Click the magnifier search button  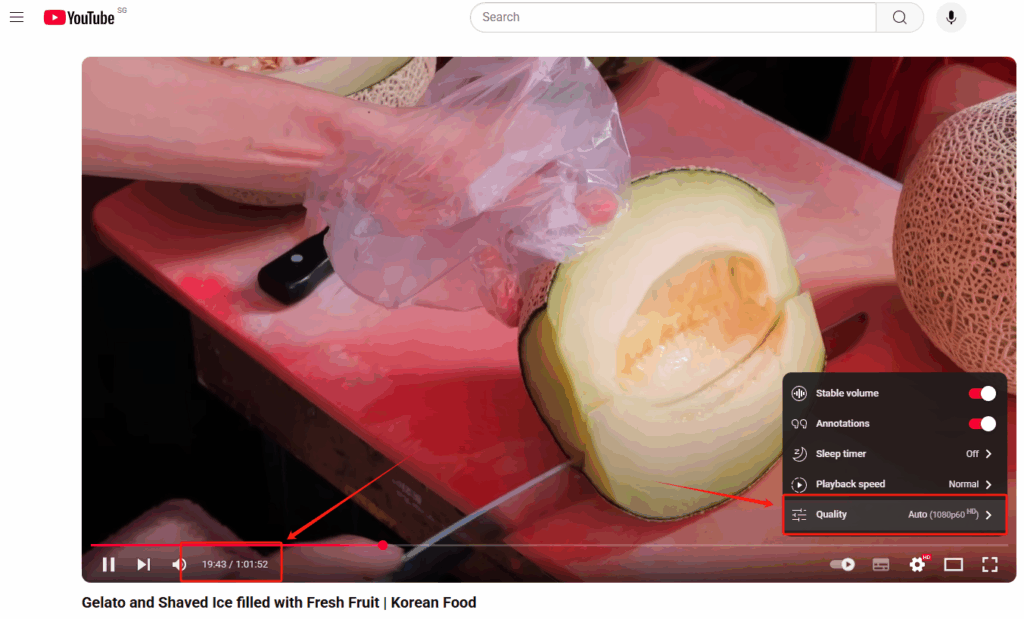(x=899, y=17)
